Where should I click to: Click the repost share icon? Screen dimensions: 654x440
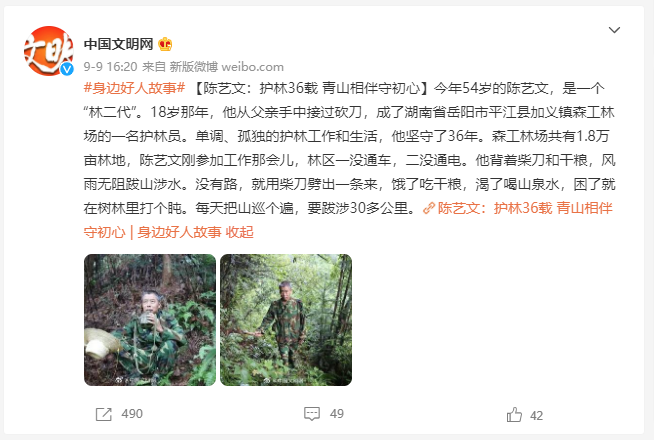click(103, 414)
